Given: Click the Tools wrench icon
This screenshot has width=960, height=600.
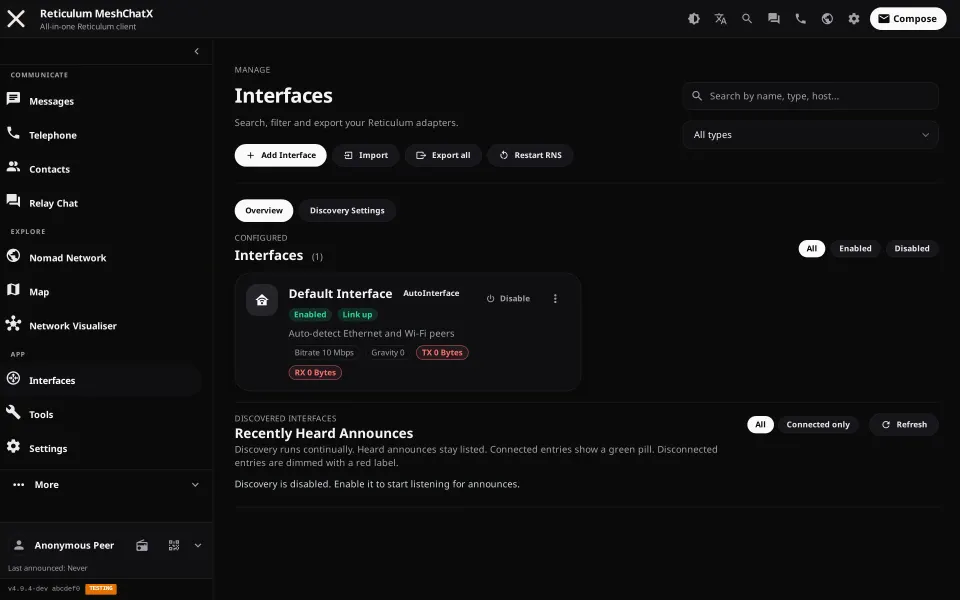Looking at the screenshot, I should click(13, 412).
